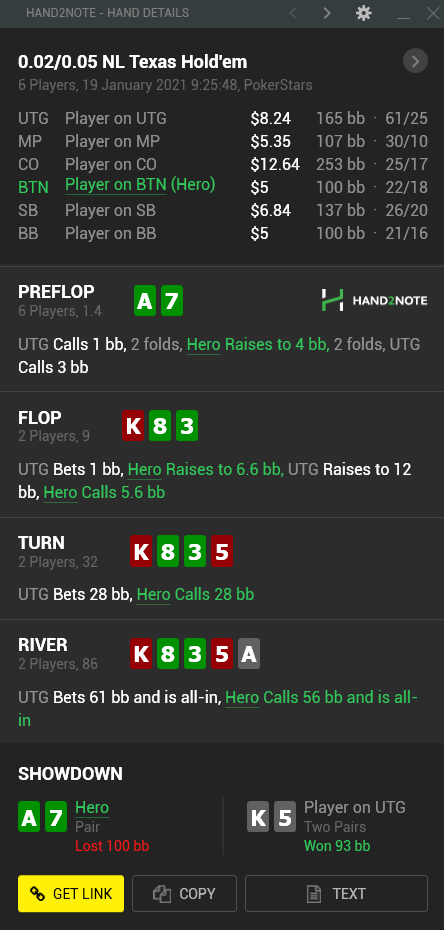Click the hero's green Ace hole card in preflop
This screenshot has width=444, height=930.
145,301
